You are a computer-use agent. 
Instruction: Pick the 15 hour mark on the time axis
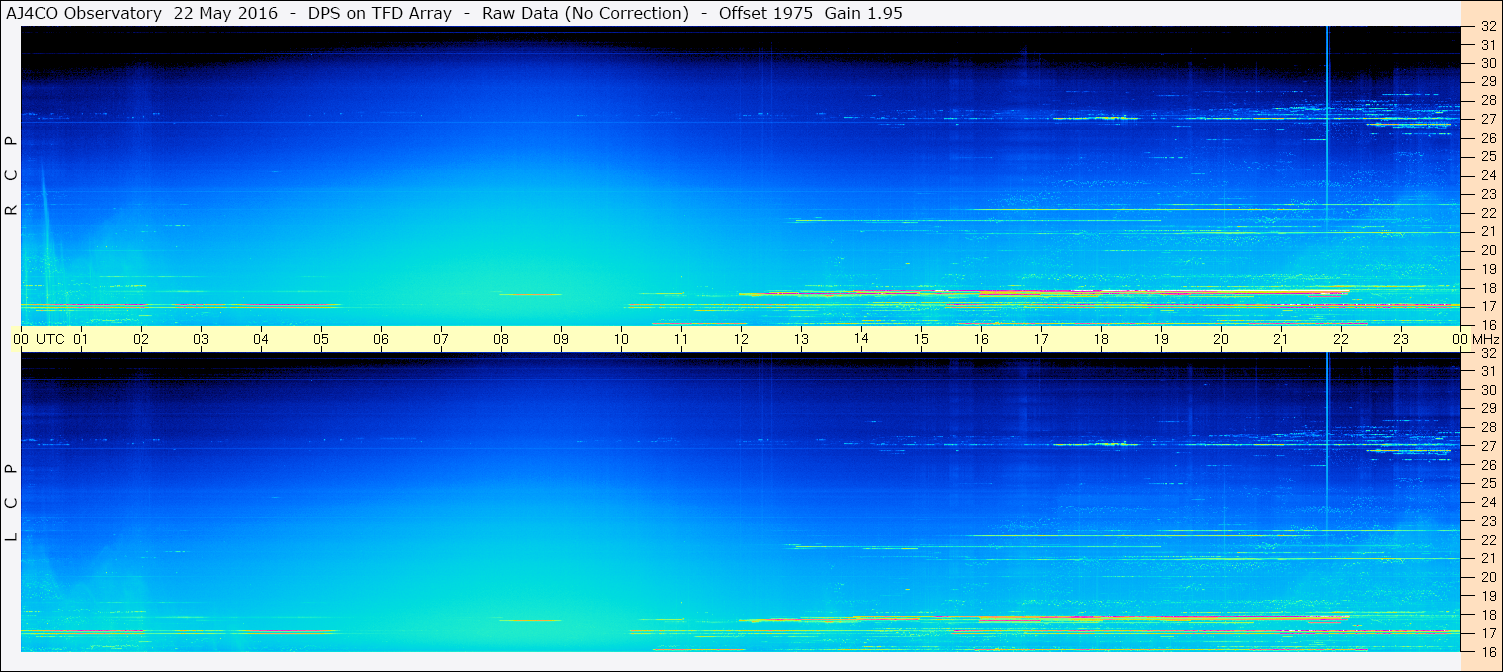(921, 339)
